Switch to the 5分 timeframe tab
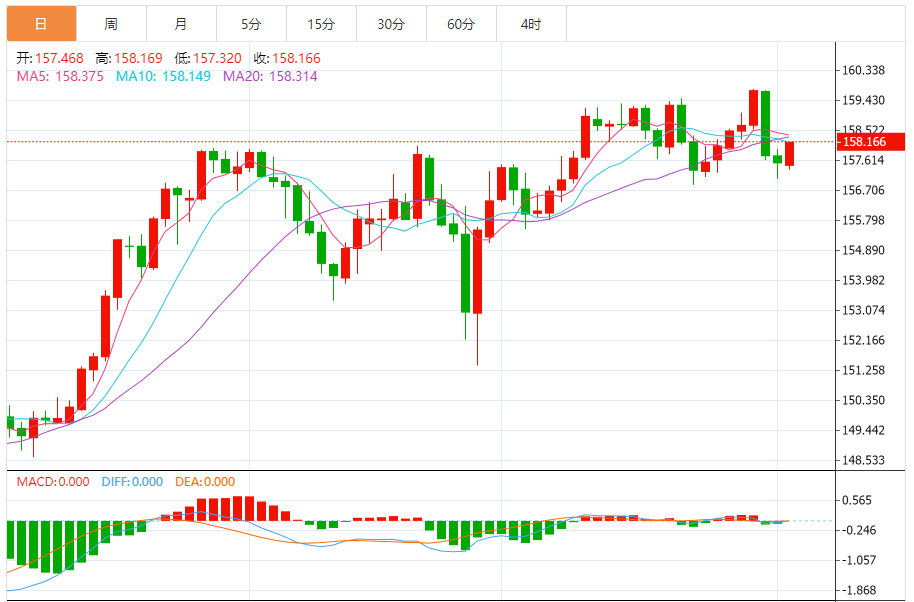The image size is (914, 602). tap(251, 23)
